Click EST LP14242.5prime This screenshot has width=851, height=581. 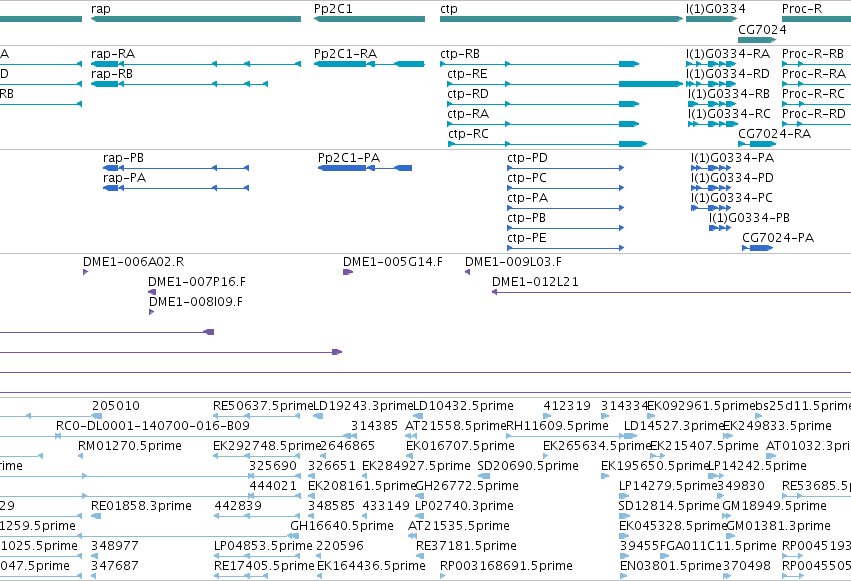[758, 467]
